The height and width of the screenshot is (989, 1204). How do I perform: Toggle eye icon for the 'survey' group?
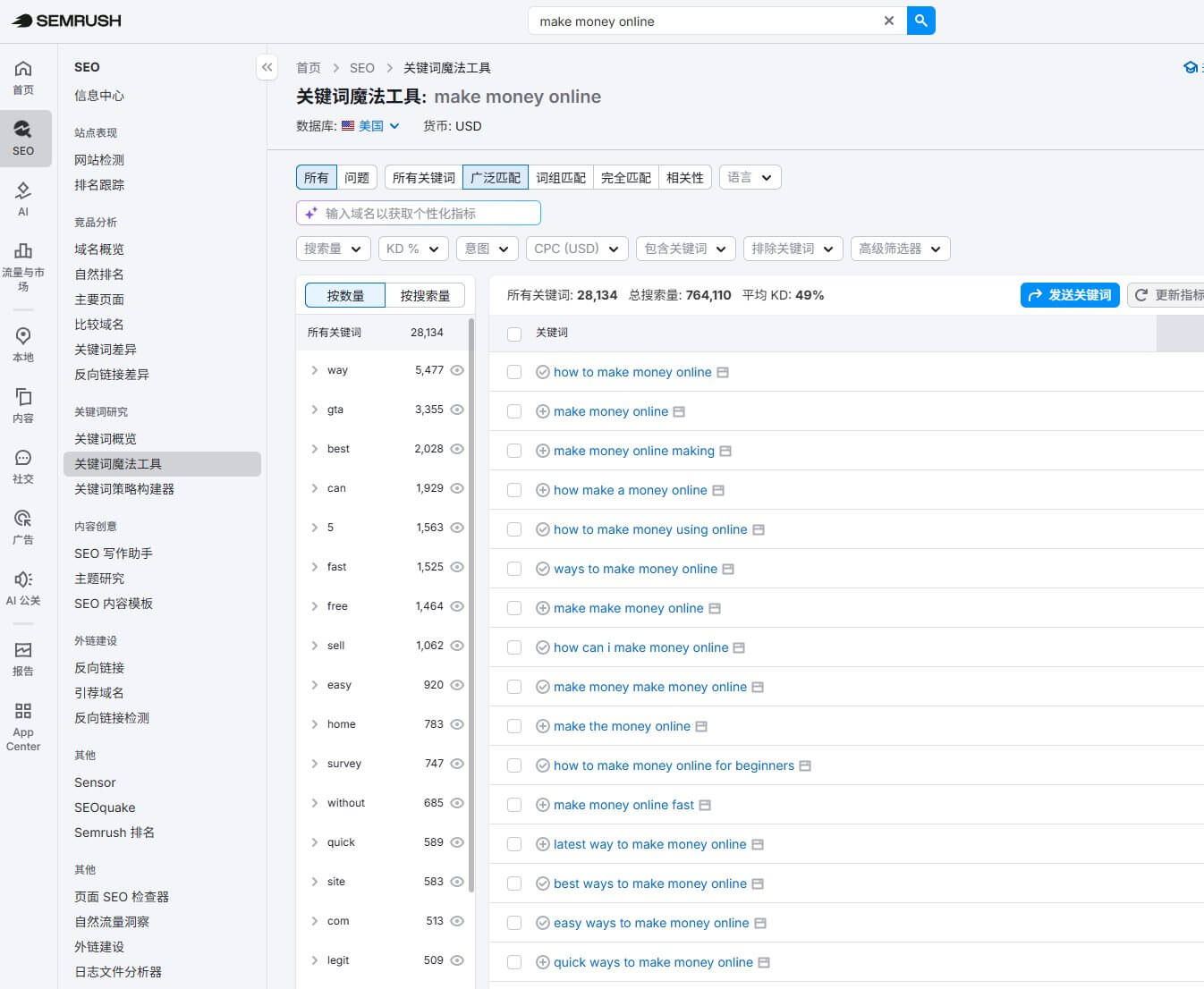coord(457,764)
